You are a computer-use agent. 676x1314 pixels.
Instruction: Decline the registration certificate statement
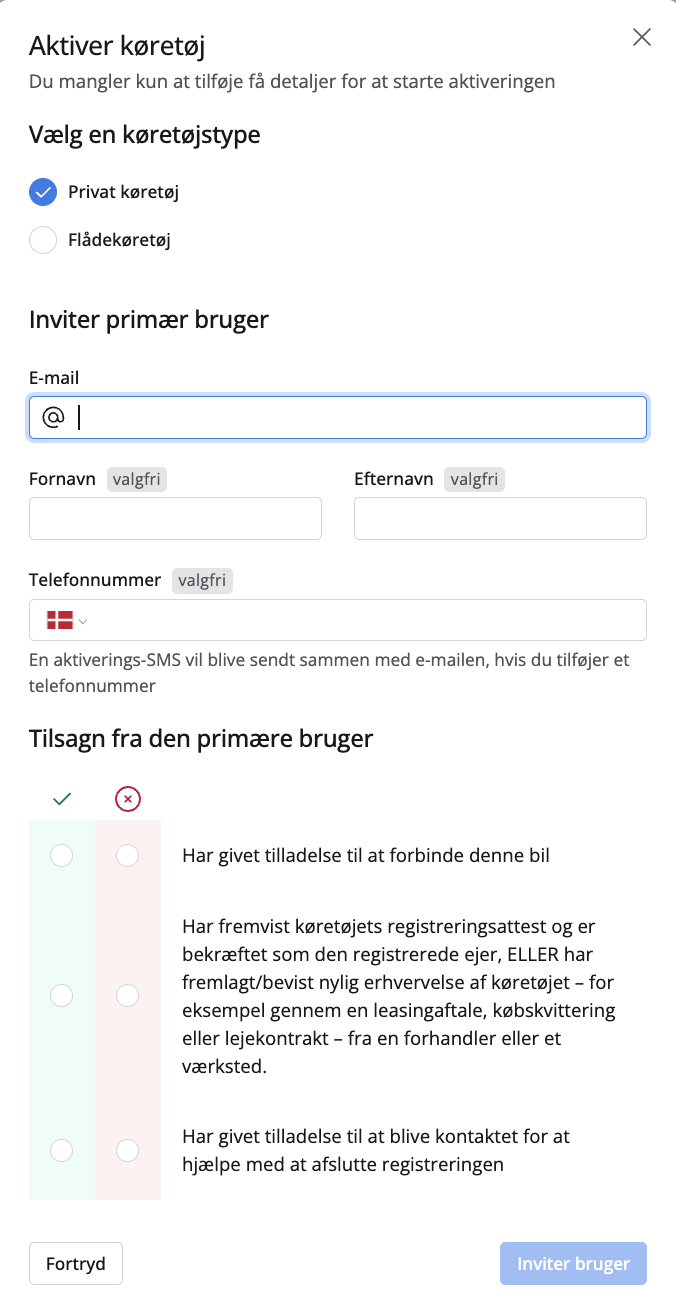coord(128,995)
